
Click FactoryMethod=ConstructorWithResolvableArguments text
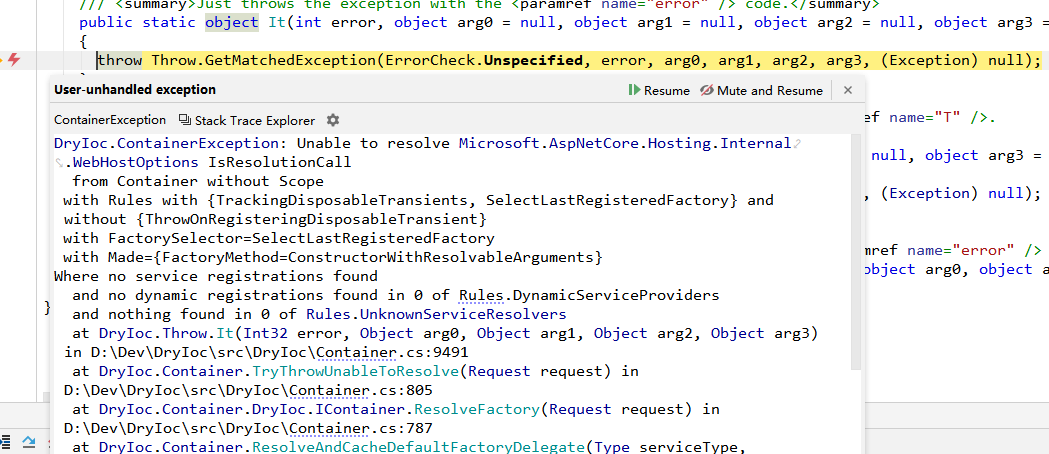point(379,257)
